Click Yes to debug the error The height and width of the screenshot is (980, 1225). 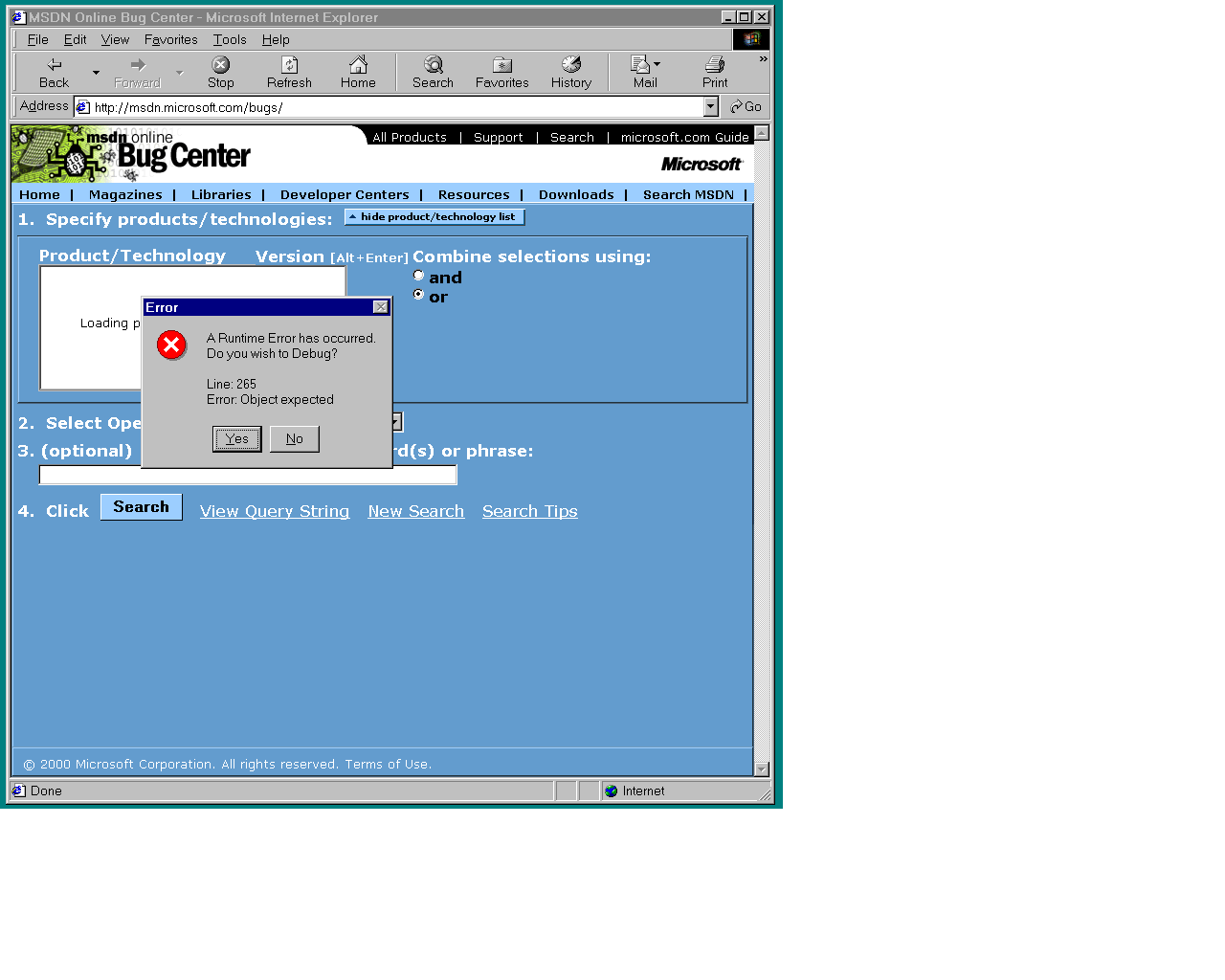[x=237, y=439]
